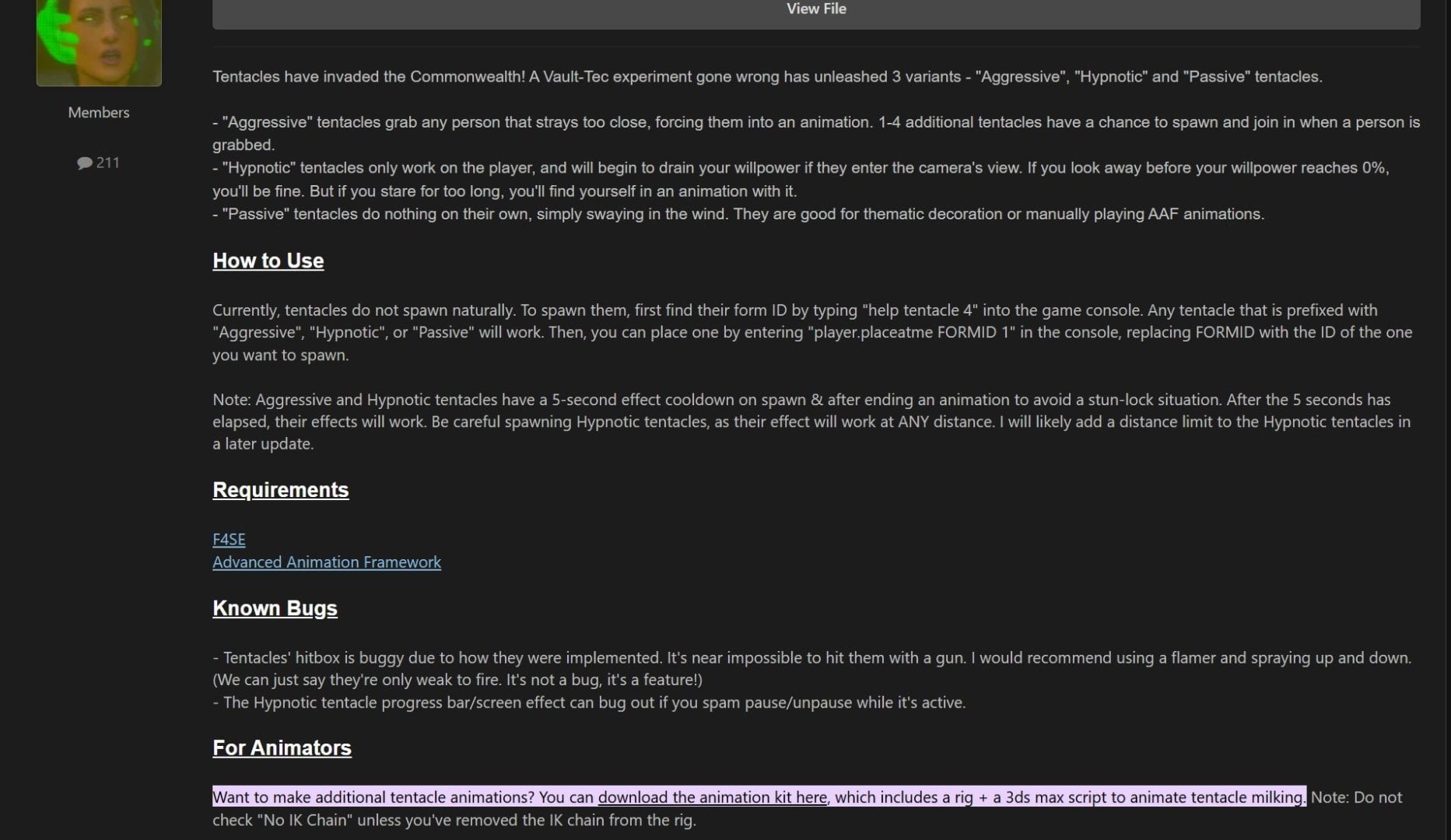Click the 'Known Bugs' heading
Screen dimensions: 1451x840
tap(275, 607)
